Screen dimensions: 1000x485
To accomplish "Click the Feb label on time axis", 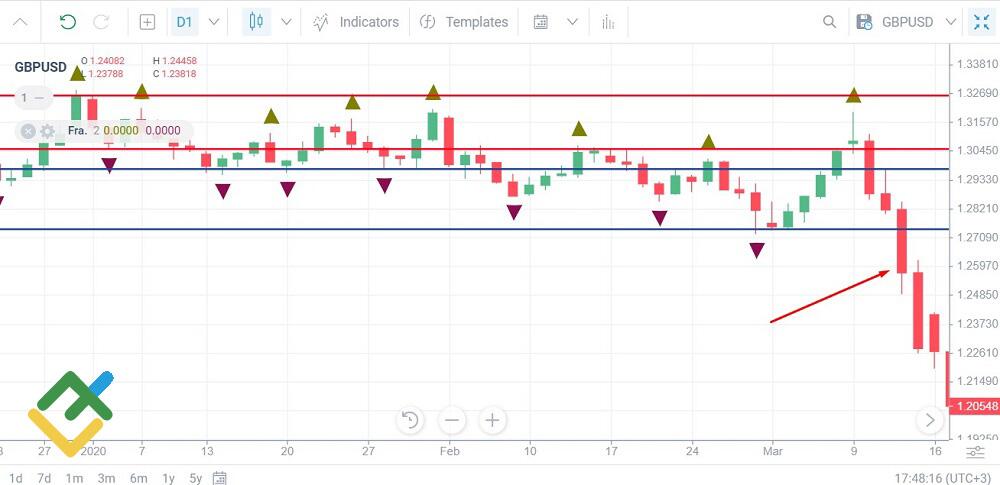I will coord(450,451).
